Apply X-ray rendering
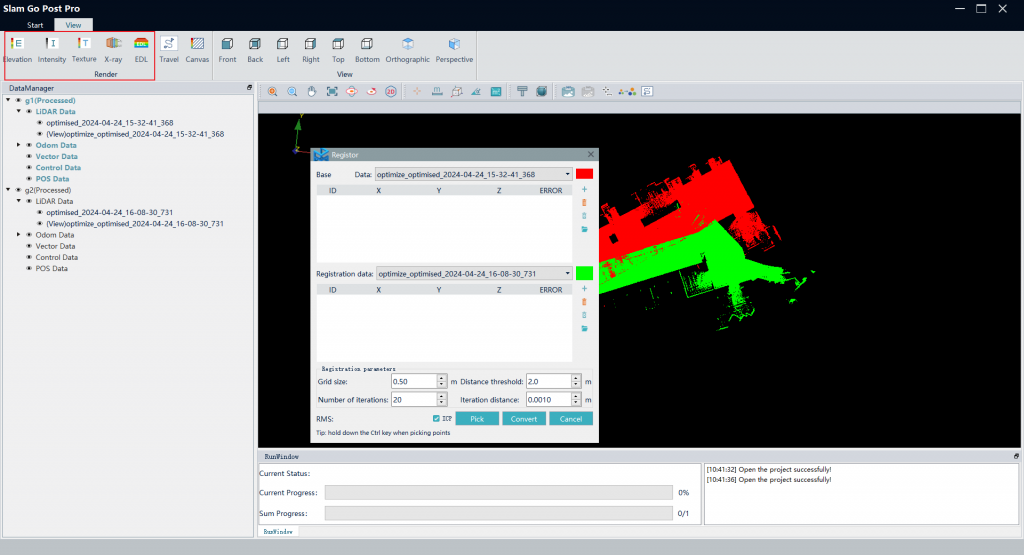Screen dimensions: 1024x555 (x=113, y=49)
